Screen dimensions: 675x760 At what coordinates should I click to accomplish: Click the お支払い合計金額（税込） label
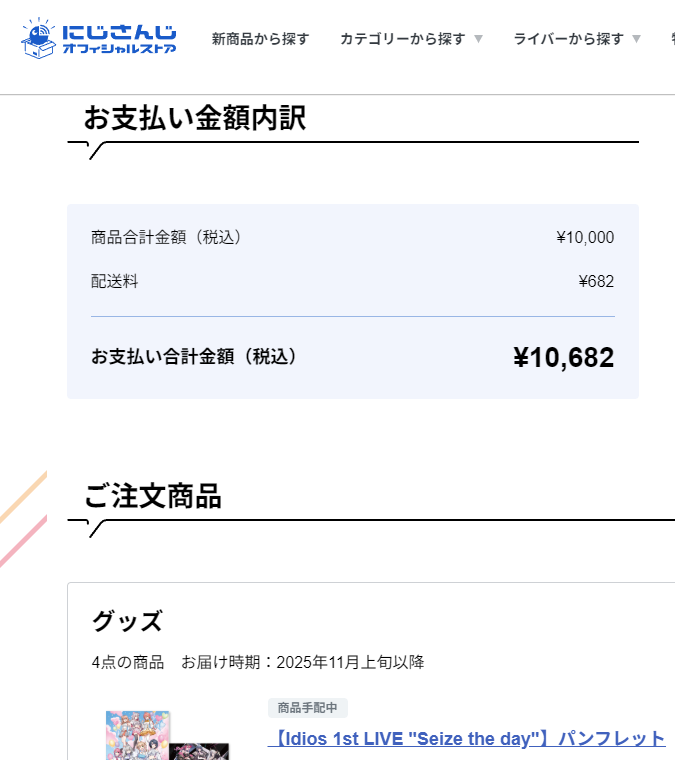(x=194, y=356)
